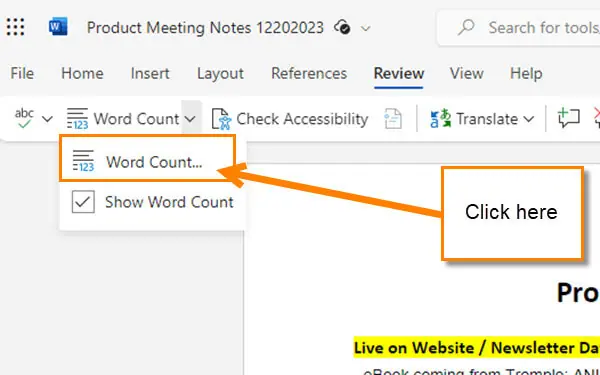600x375 pixels.
Task: Click the spelling check abc icon
Action: [24, 118]
